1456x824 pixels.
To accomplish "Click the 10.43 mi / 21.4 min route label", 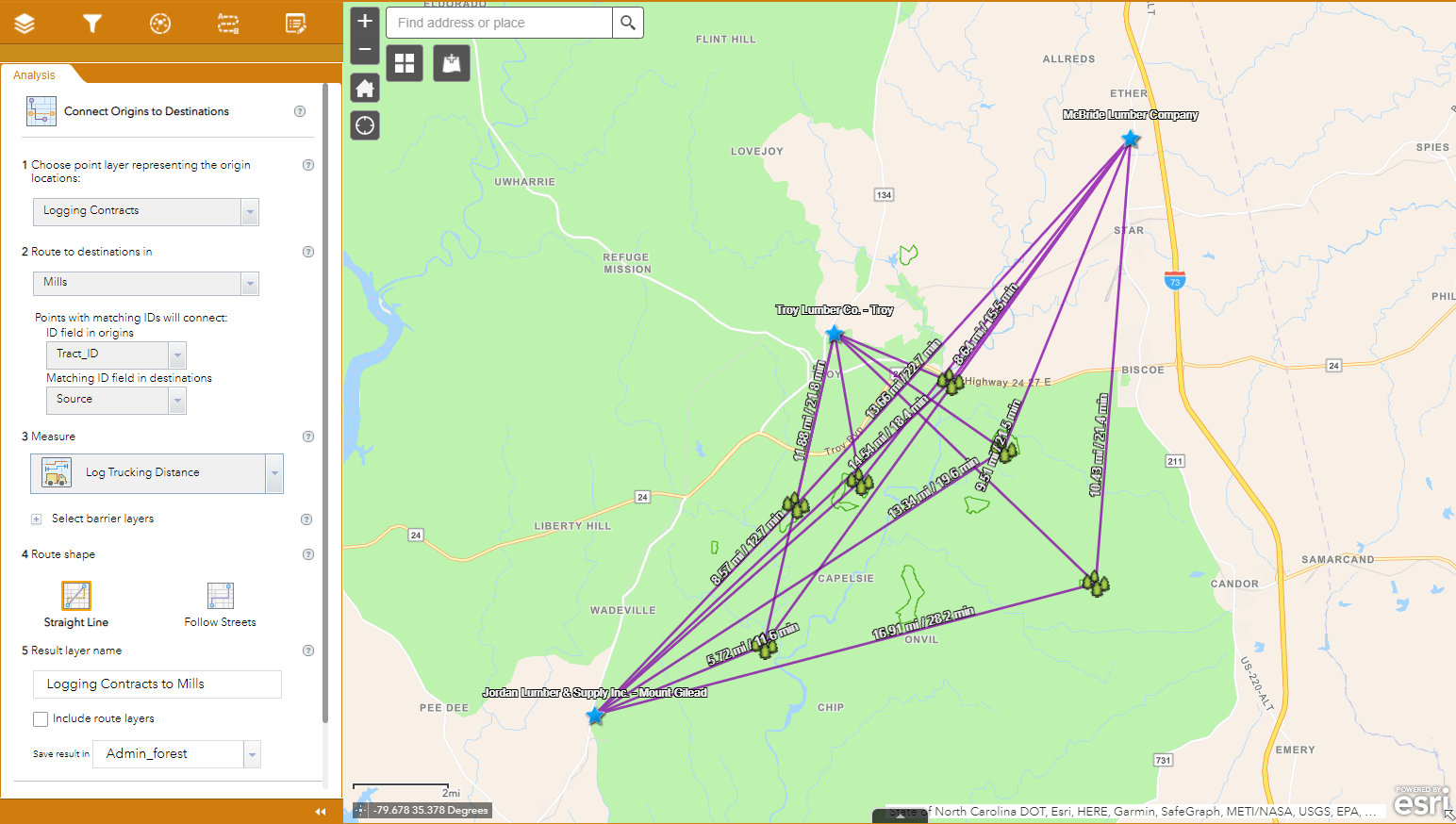I will coord(1099,445).
